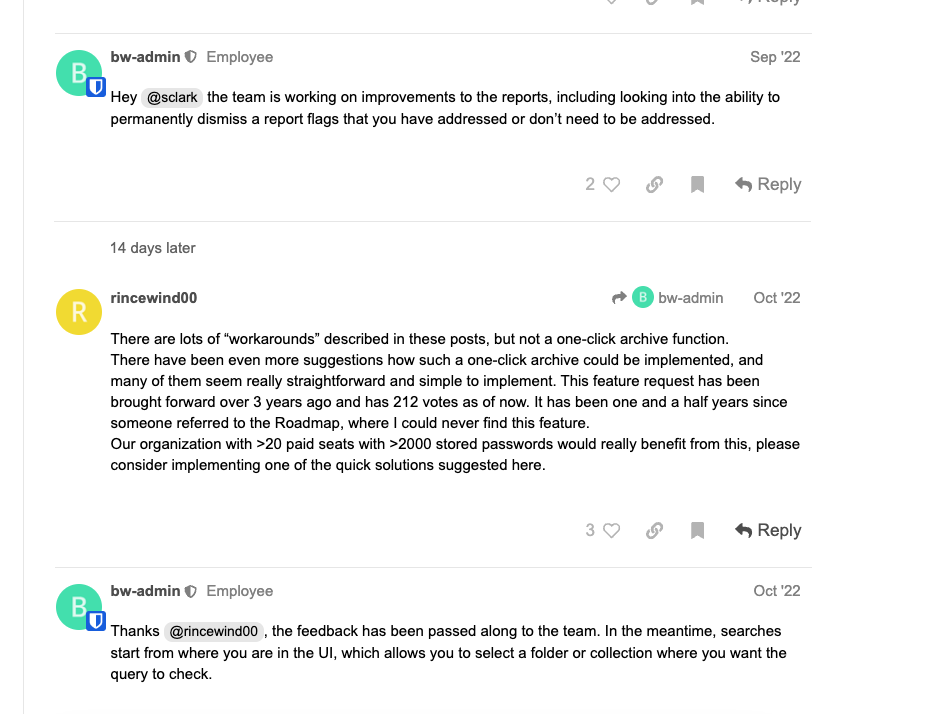Like rincewind00's post with the heart icon

(x=612, y=530)
